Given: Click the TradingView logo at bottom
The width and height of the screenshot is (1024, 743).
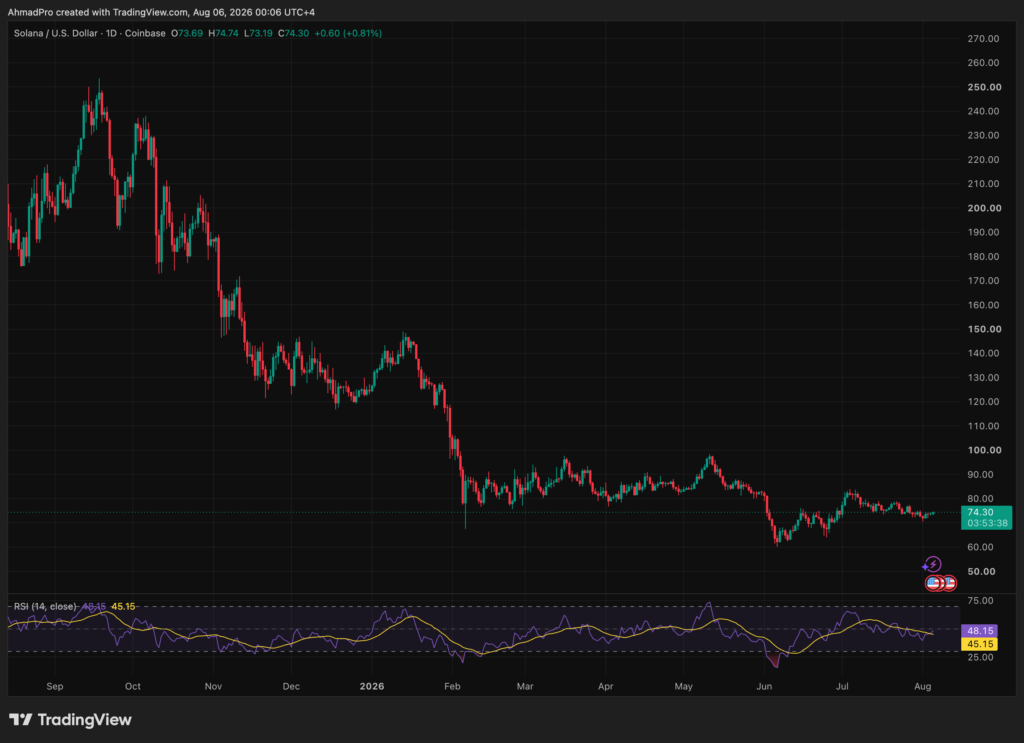Looking at the screenshot, I should (x=20, y=719).
